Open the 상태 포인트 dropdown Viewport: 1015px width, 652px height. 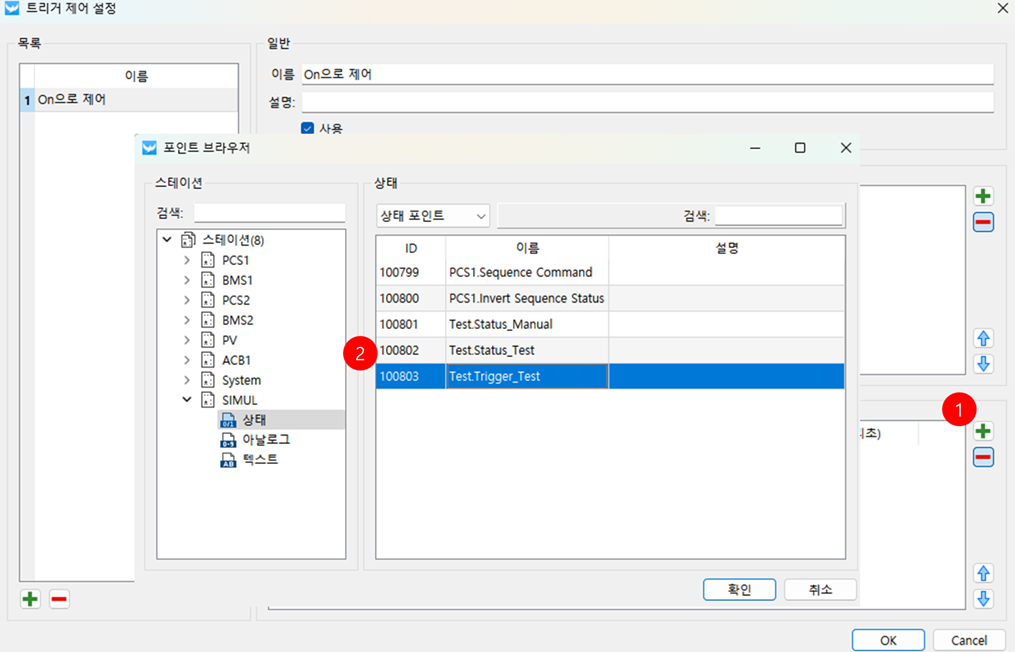tap(432, 216)
